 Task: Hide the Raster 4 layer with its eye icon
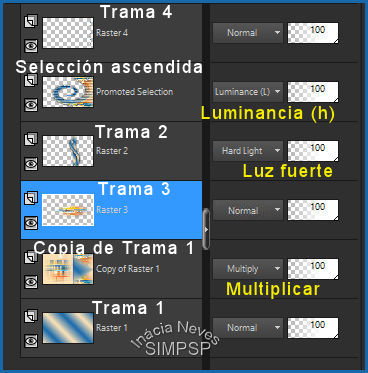(31, 46)
